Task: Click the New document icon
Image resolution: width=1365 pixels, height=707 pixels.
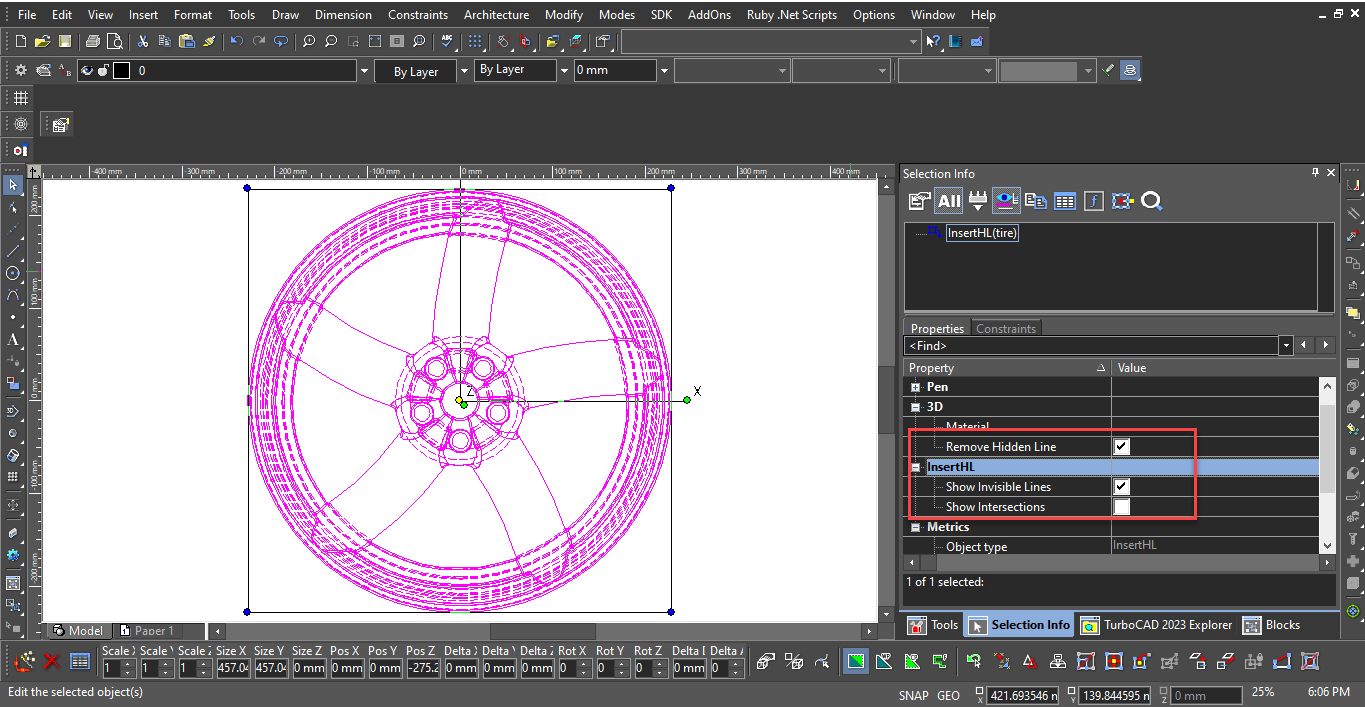Action: tap(21, 41)
